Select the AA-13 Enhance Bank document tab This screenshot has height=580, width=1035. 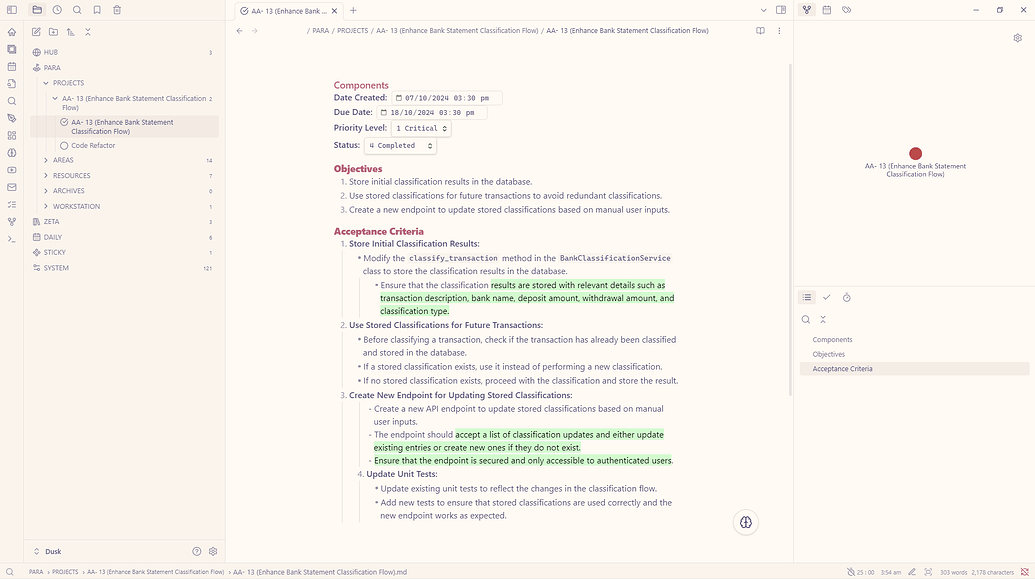pos(290,10)
